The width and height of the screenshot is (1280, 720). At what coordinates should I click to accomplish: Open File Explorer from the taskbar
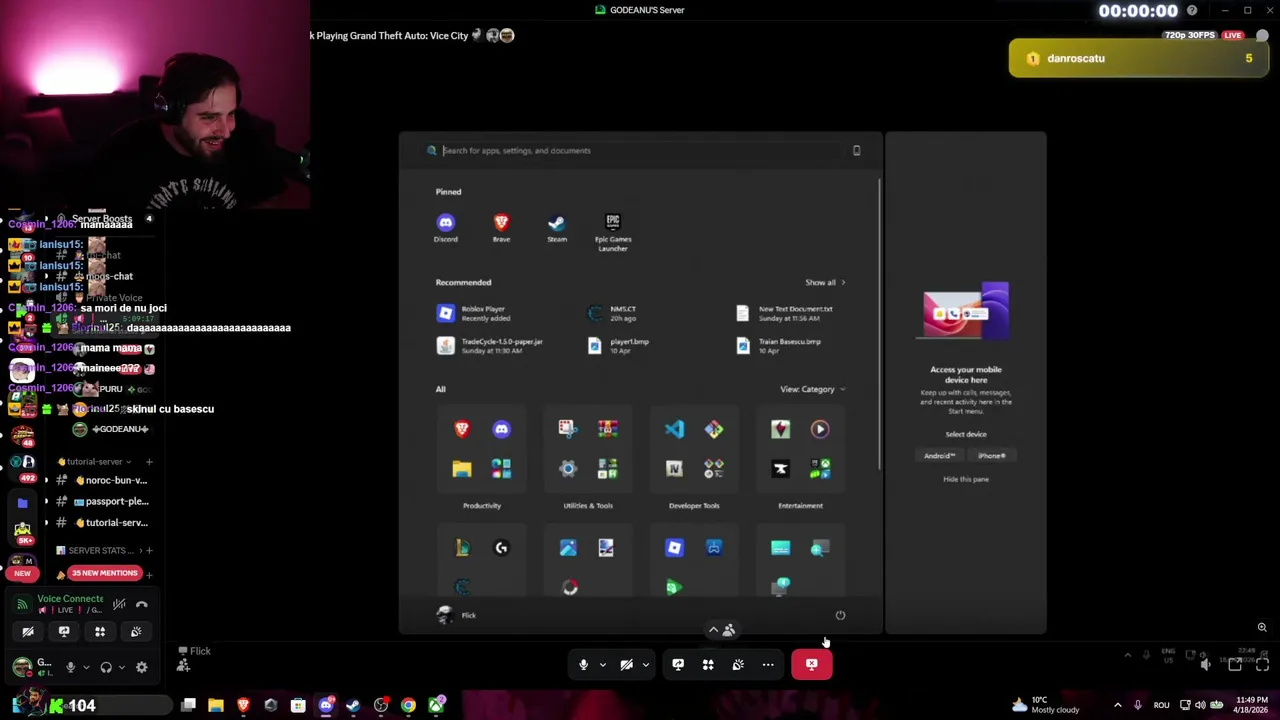coord(215,706)
